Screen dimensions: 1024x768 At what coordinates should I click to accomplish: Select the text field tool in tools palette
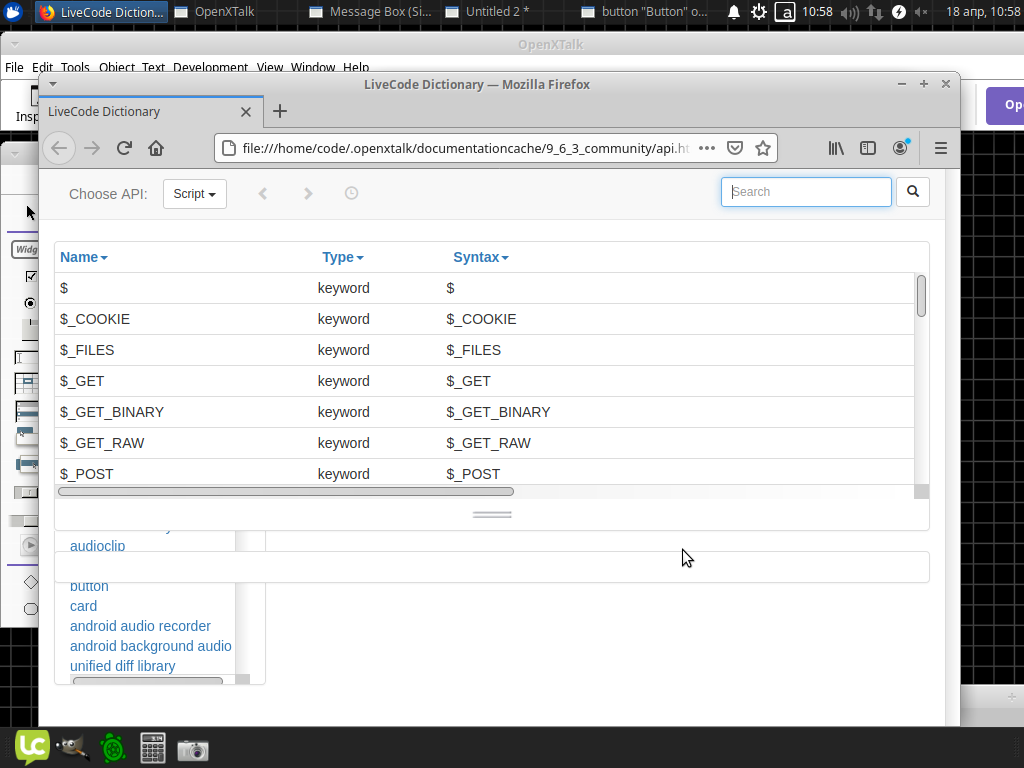coord(26,357)
